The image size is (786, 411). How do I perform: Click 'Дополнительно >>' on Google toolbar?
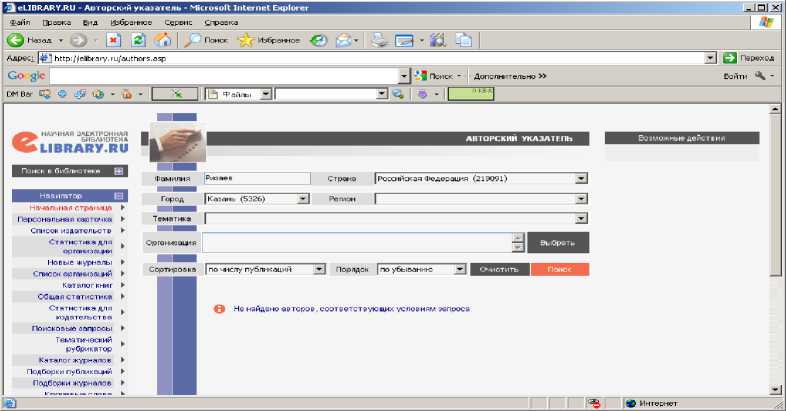(510, 76)
